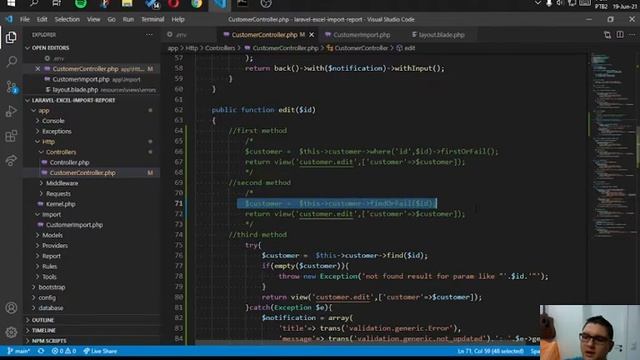Open the Selection menu

(67, 19)
